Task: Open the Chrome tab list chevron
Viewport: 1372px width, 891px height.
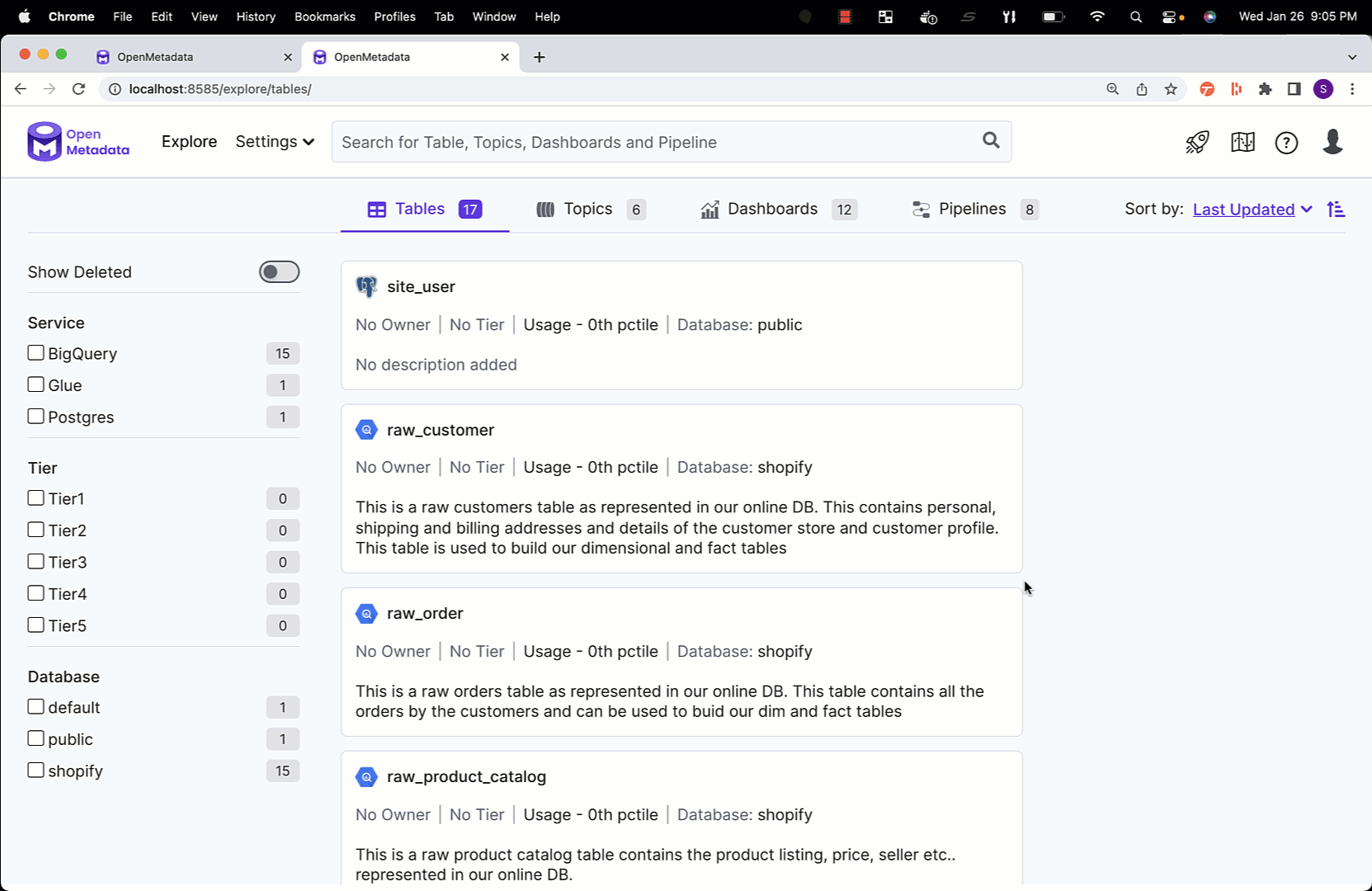Action: tap(1351, 57)
